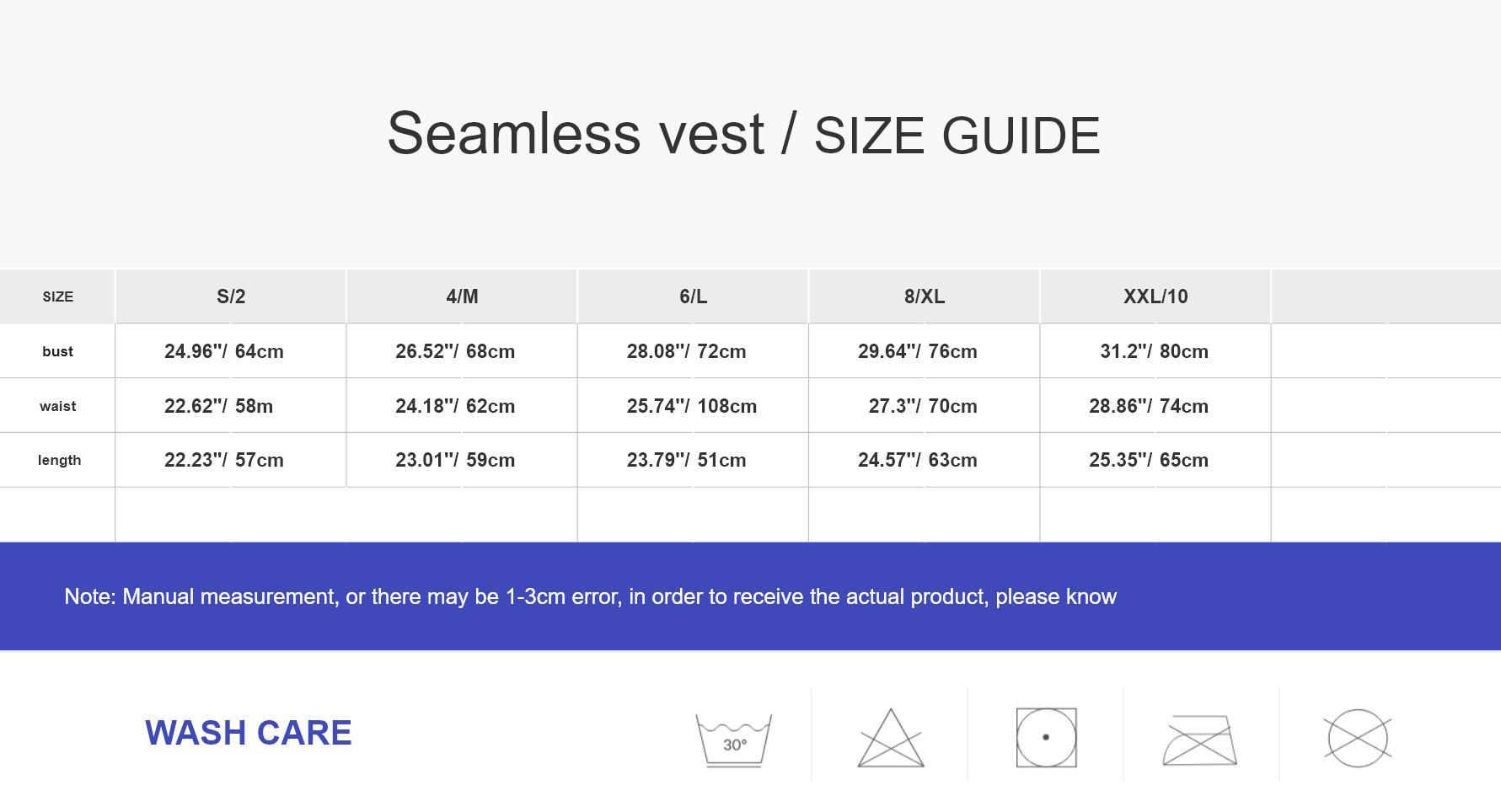Click the manual measurement note text
This screenshot has width=1501, height=812.
point(590,596)
